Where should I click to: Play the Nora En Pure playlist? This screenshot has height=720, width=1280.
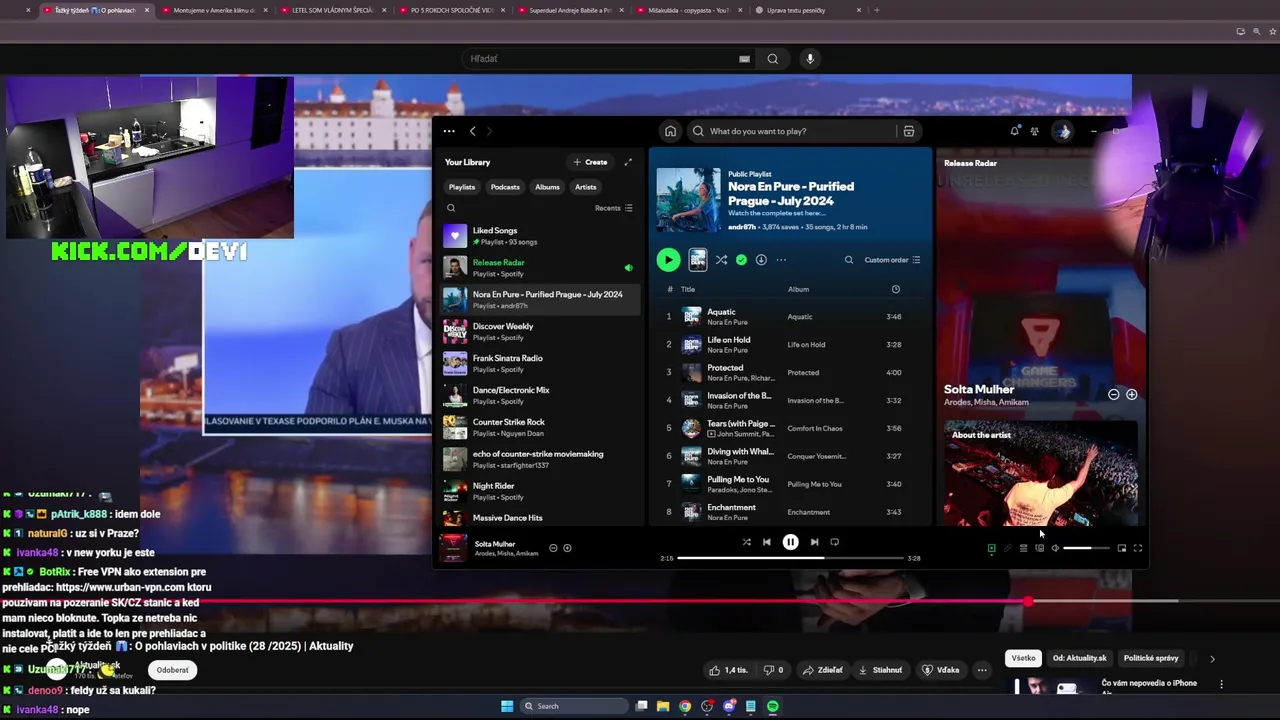pos(668,260)
